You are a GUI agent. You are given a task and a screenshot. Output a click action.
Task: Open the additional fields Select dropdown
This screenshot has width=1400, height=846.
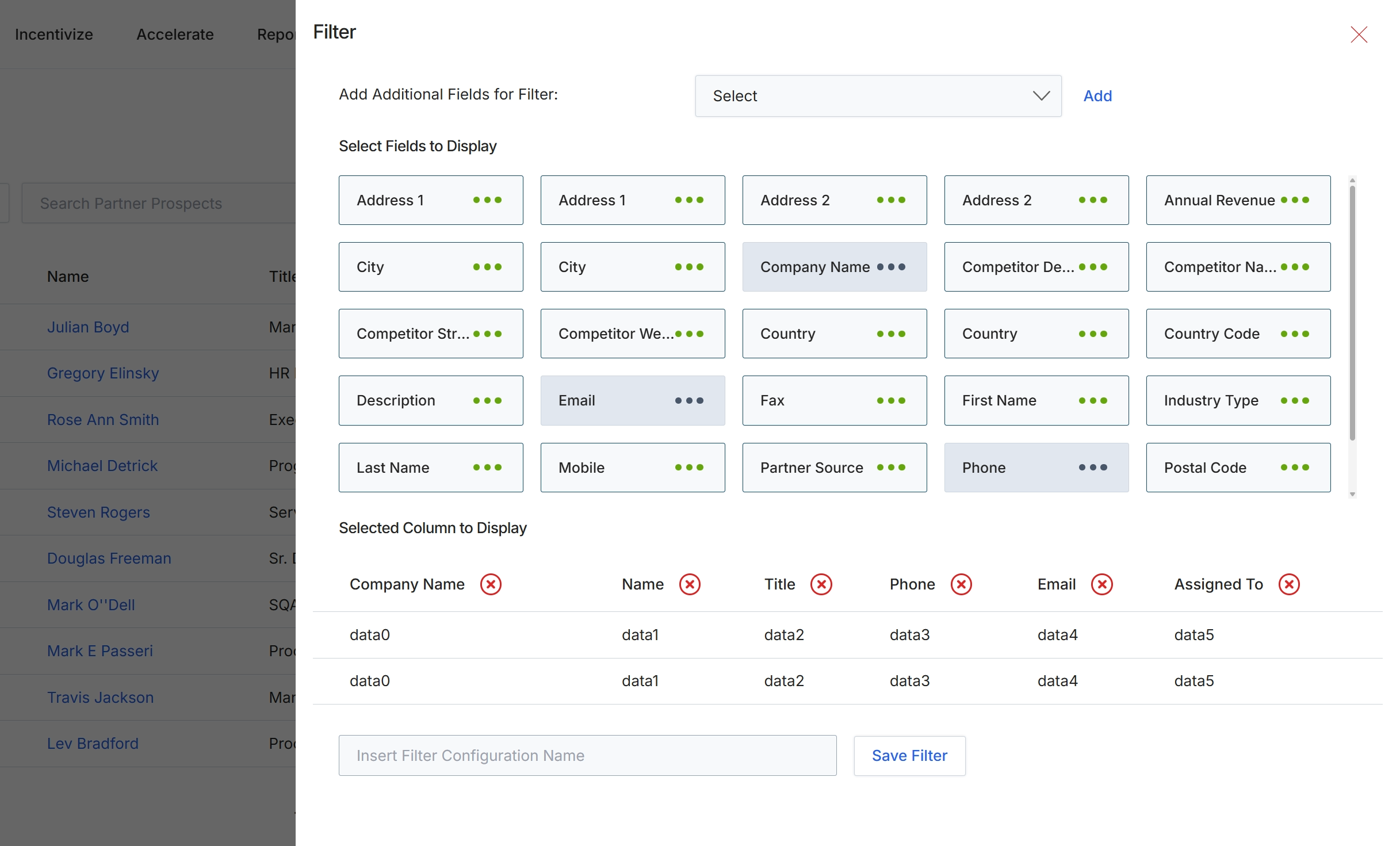pos(878,96)
